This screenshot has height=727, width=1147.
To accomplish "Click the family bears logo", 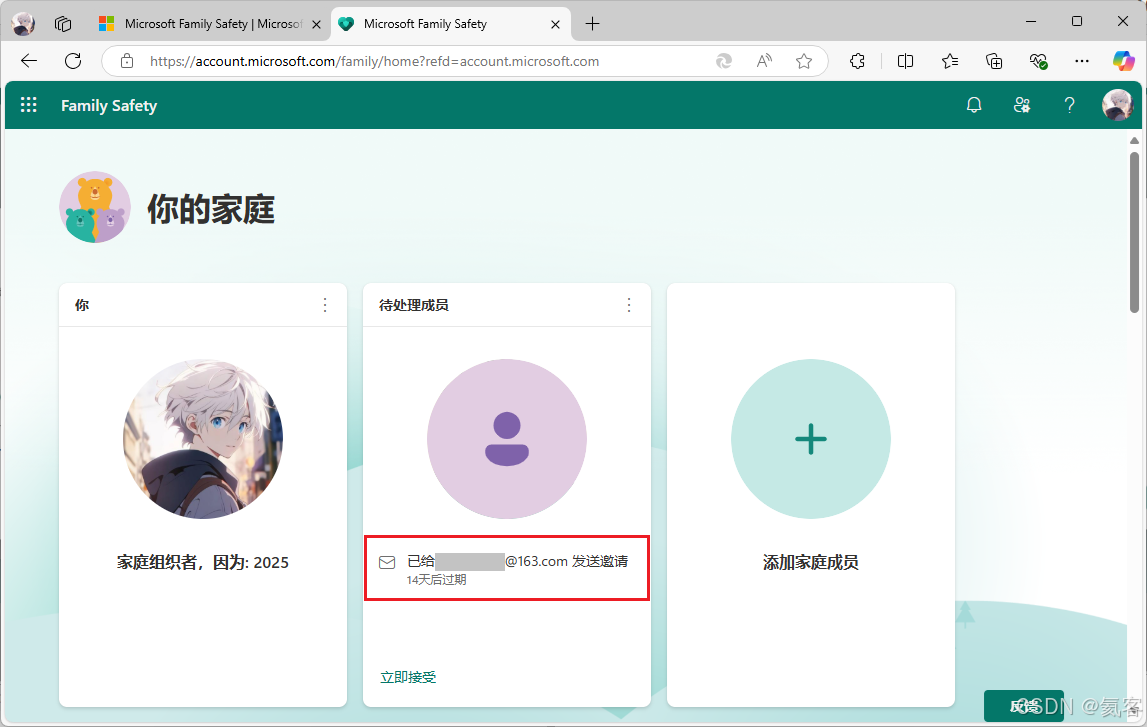I will pos(95,208).
